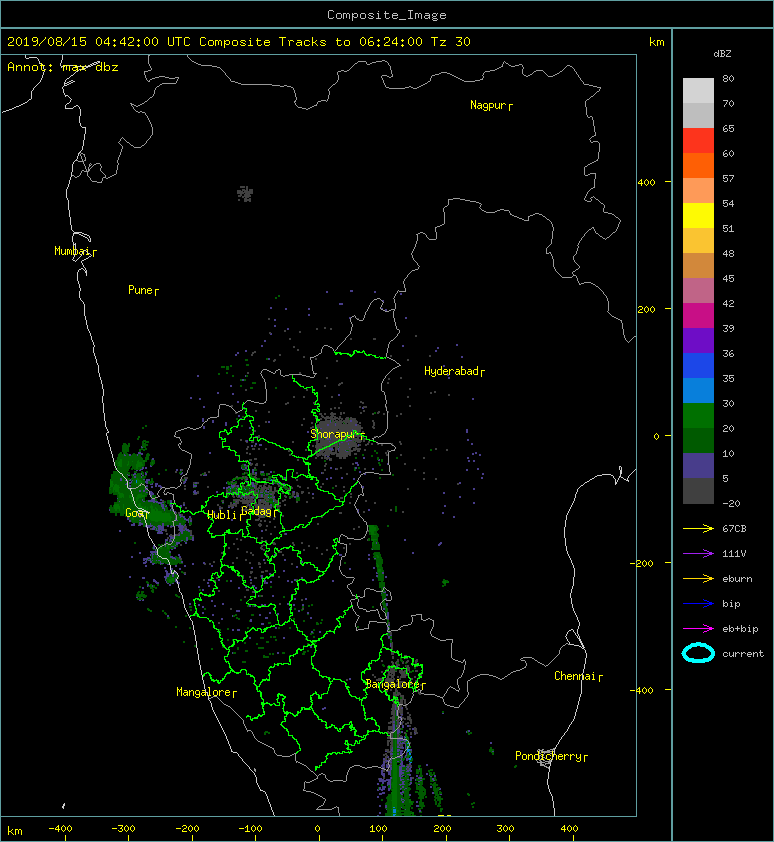
Task: Click the 67CB yellow arrow legend icon
Action: click(x=698, y=529)
